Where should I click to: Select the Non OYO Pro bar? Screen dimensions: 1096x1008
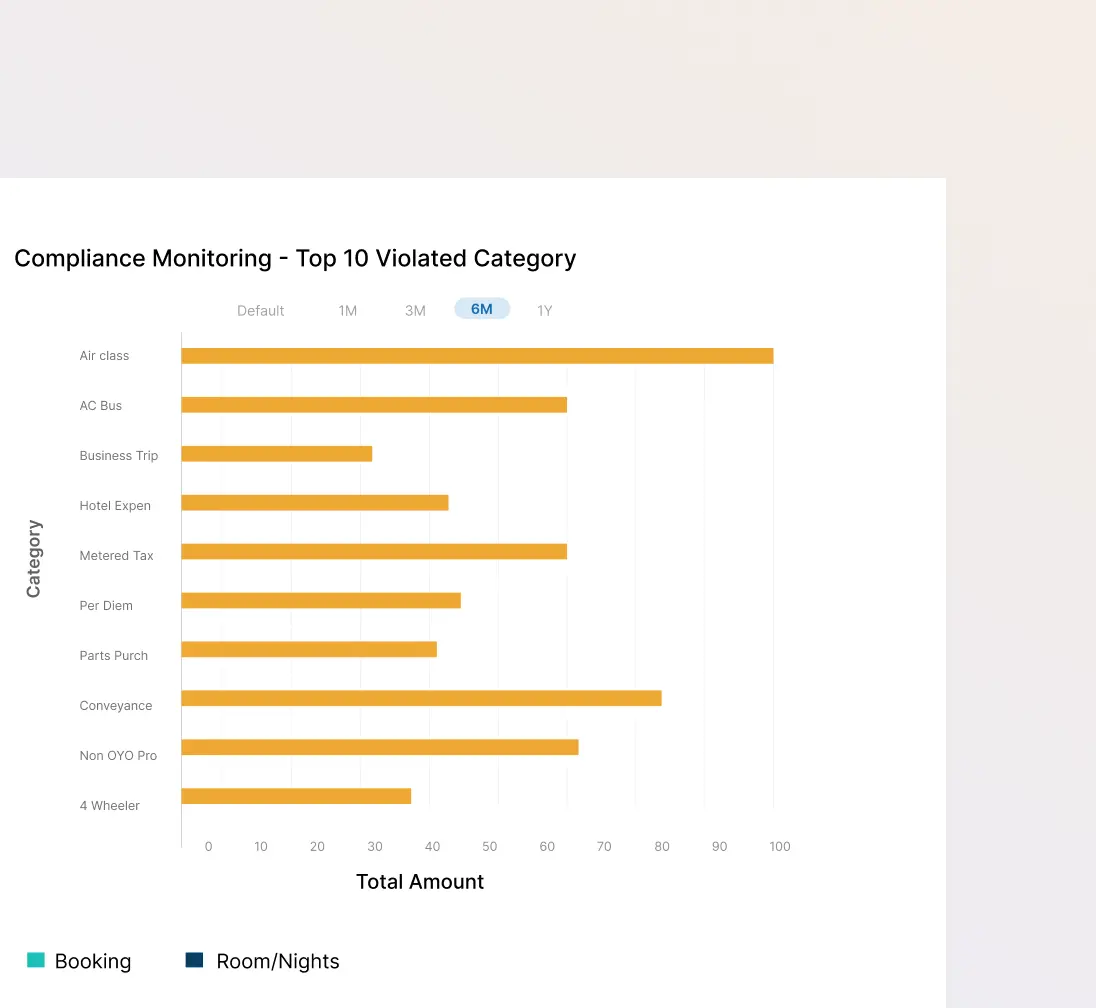coord(379,747)
